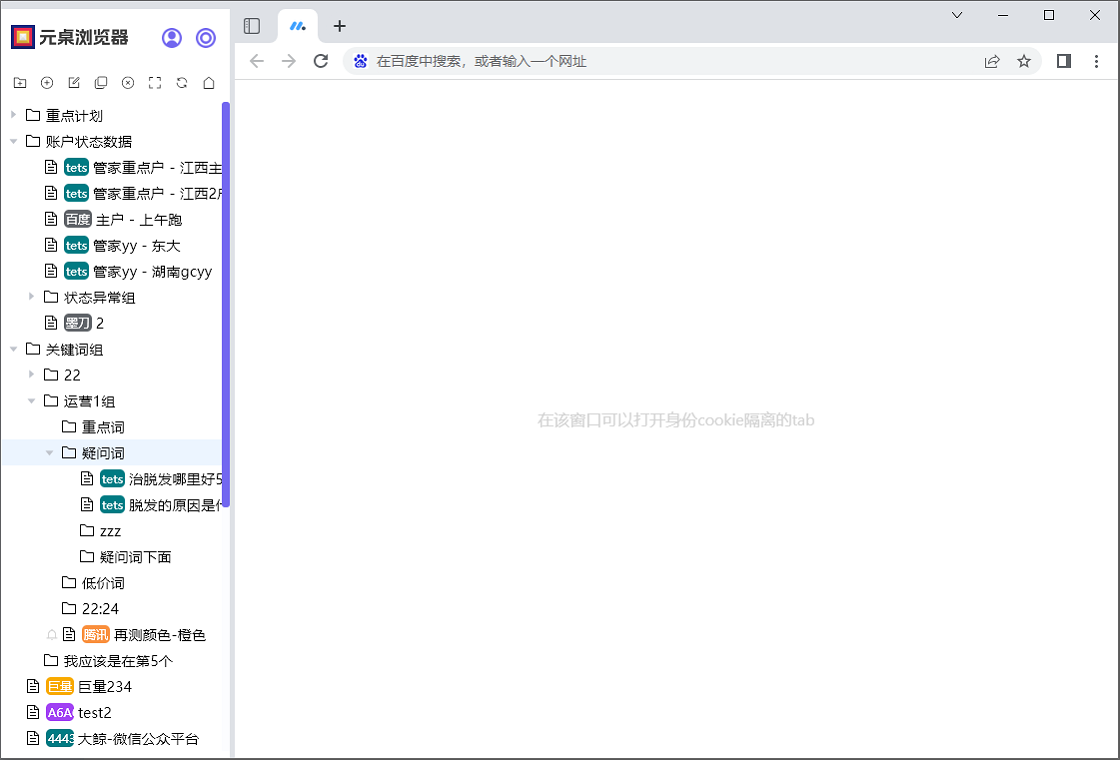Screen dimensions: 1120x760
Task: Collapse the 疑问词 folder arrow
Action: coord(49,452)
